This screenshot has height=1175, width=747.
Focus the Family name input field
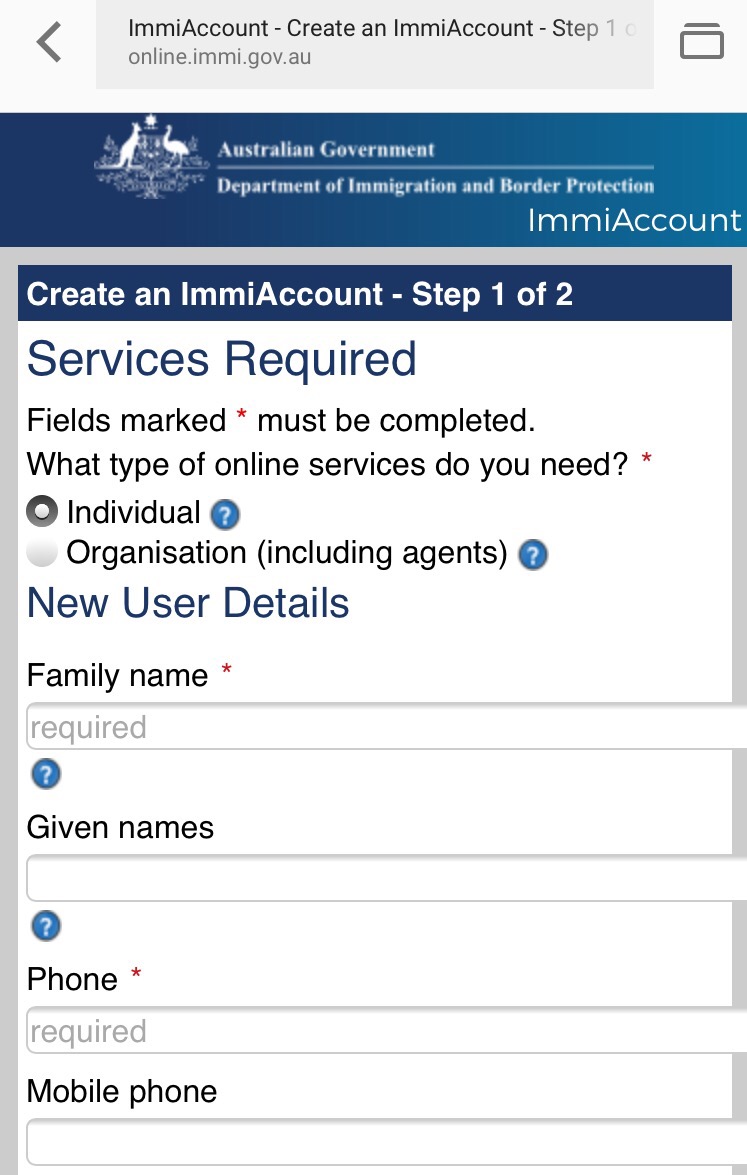click(x=386, y=727)
